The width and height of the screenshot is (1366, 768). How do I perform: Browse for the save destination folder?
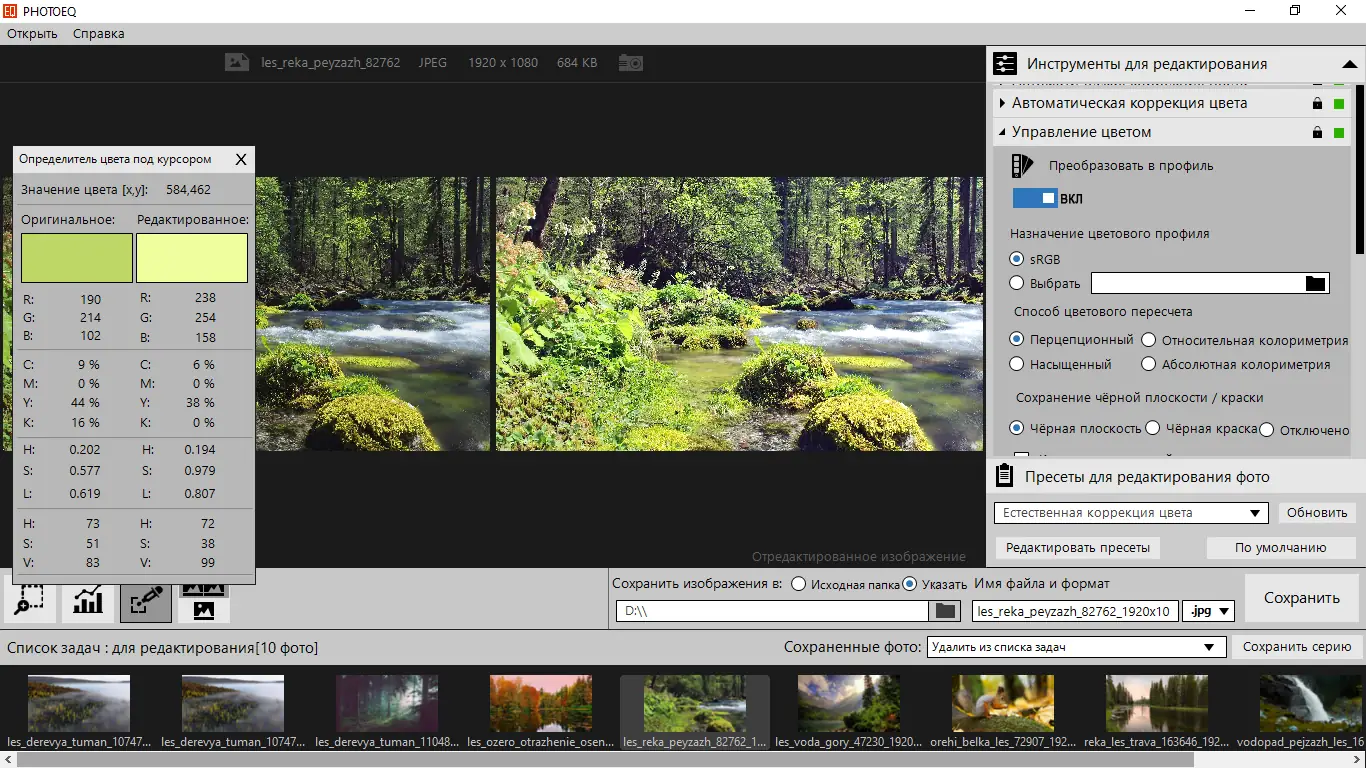tap(944, 611)
